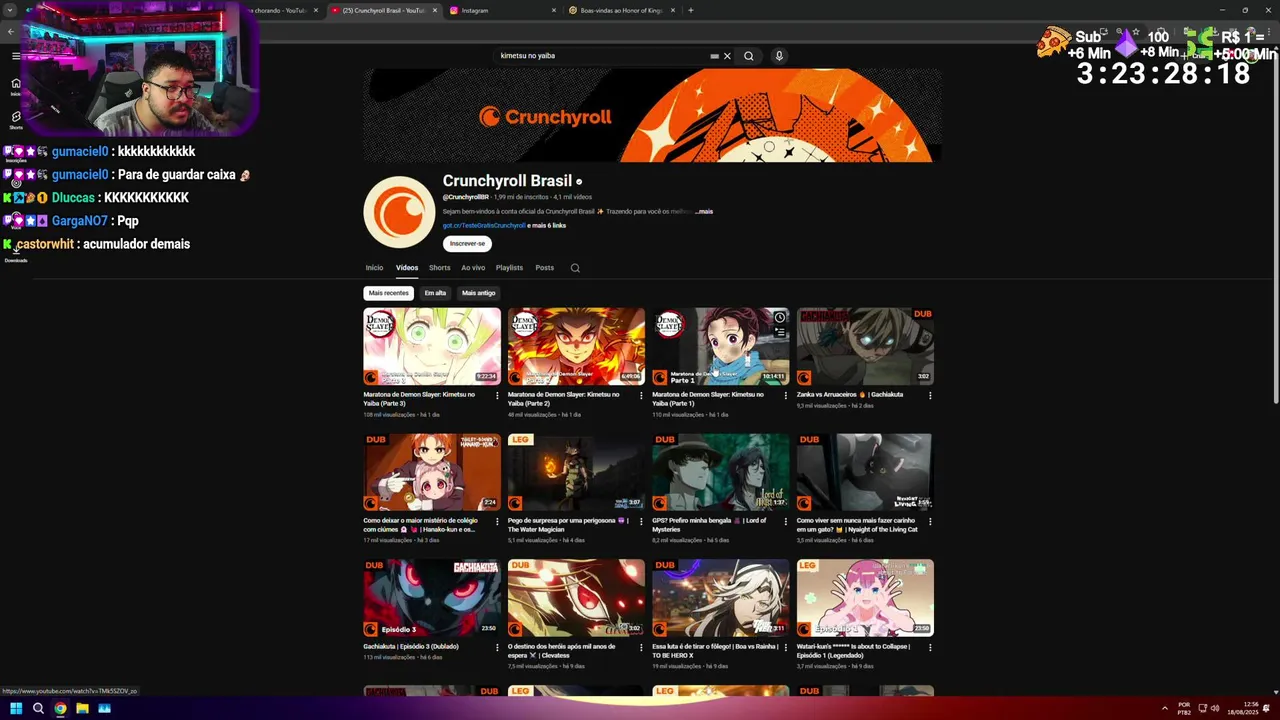
Task: Close the Crunchyroll Brasil browser tab
Action: (435, 10)
